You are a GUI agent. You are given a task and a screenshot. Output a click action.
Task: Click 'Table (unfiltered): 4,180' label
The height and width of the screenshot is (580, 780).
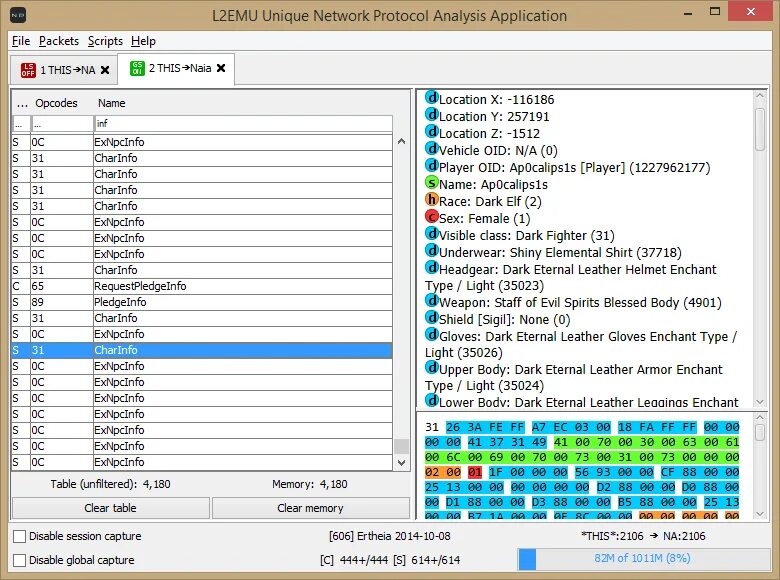point(110,484)
